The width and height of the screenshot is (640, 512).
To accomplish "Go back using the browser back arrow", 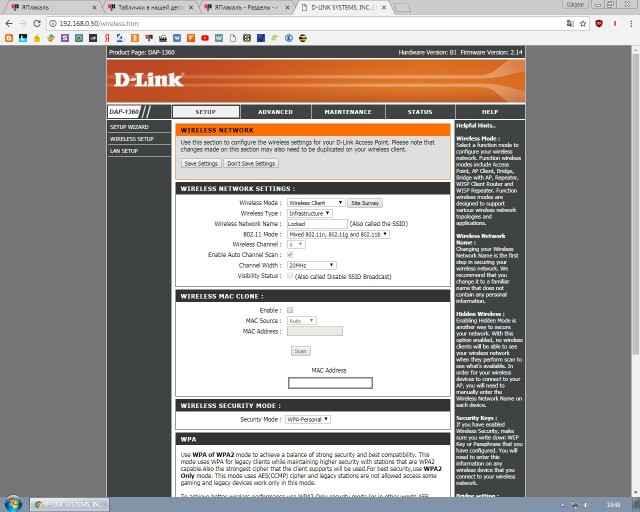I will [9, 24].
